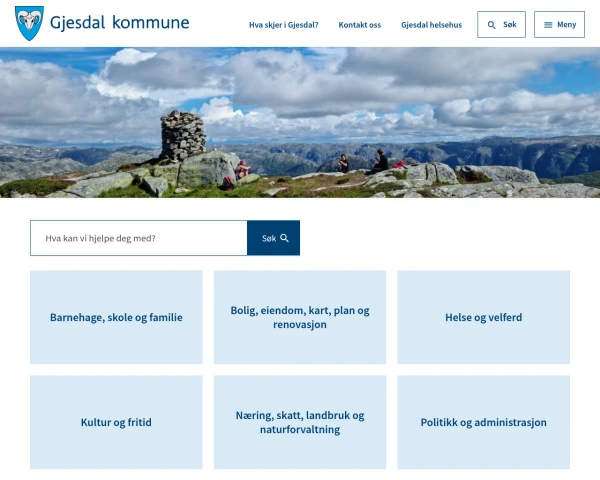The image size is (600, 480).
Task: Click the Gjesdal kommune coat of arms logo
Action: (x=29, y=23)
